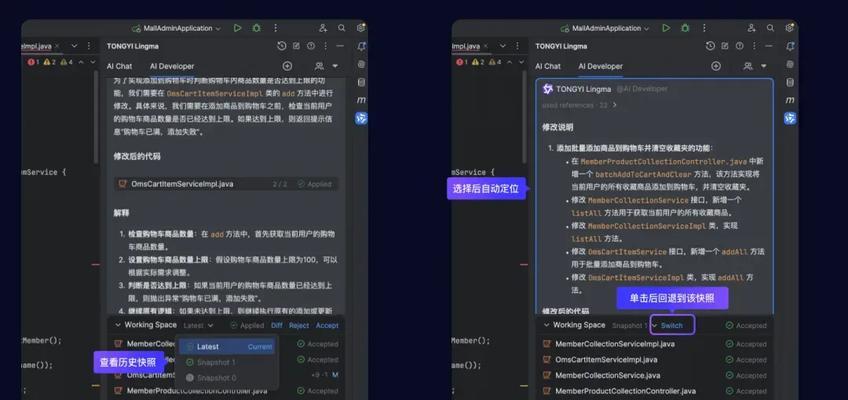Screen dimensions: 848x400
Task: Start debug in right window toolbar
Action: (x=685, y=28)
